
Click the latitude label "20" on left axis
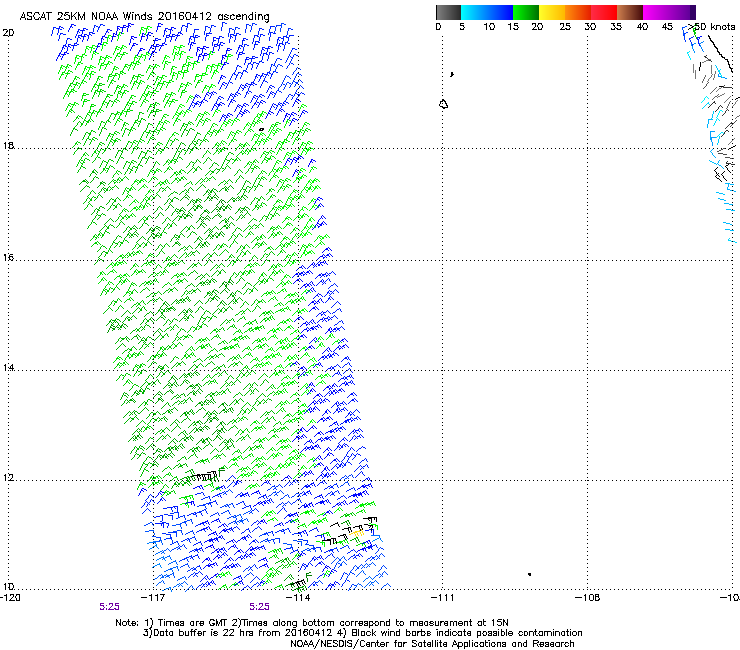pyautogui.click(x=8, y=33)
